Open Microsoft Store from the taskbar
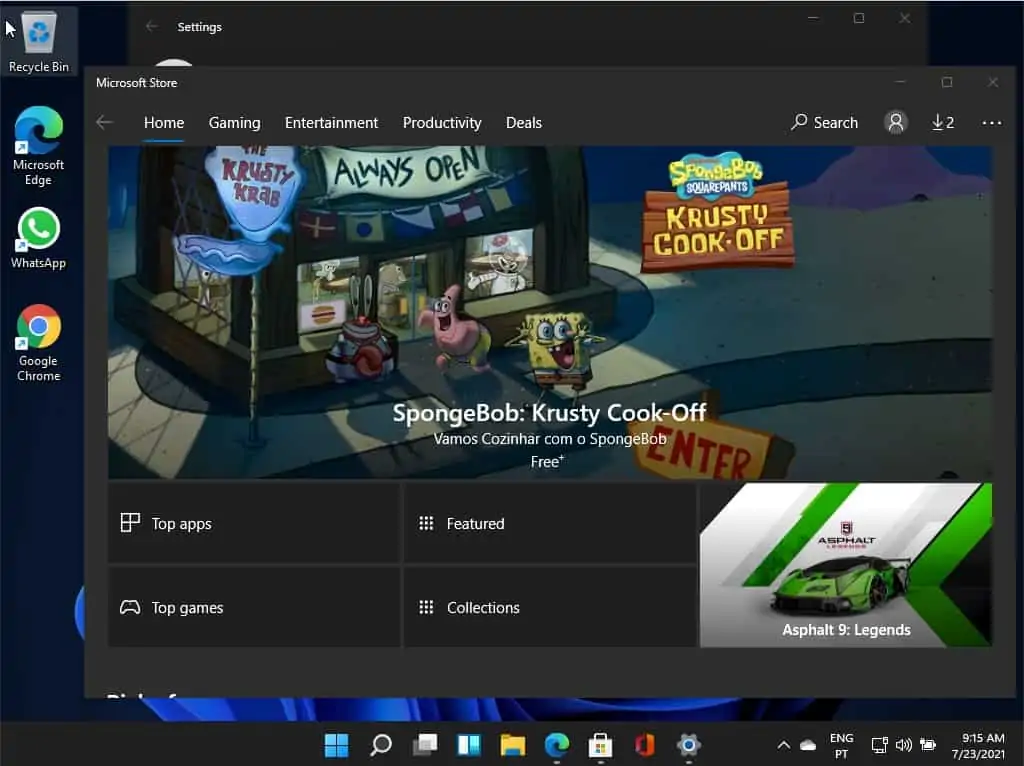This screenshot has height=766, width=1024. (x=600, y=745)
